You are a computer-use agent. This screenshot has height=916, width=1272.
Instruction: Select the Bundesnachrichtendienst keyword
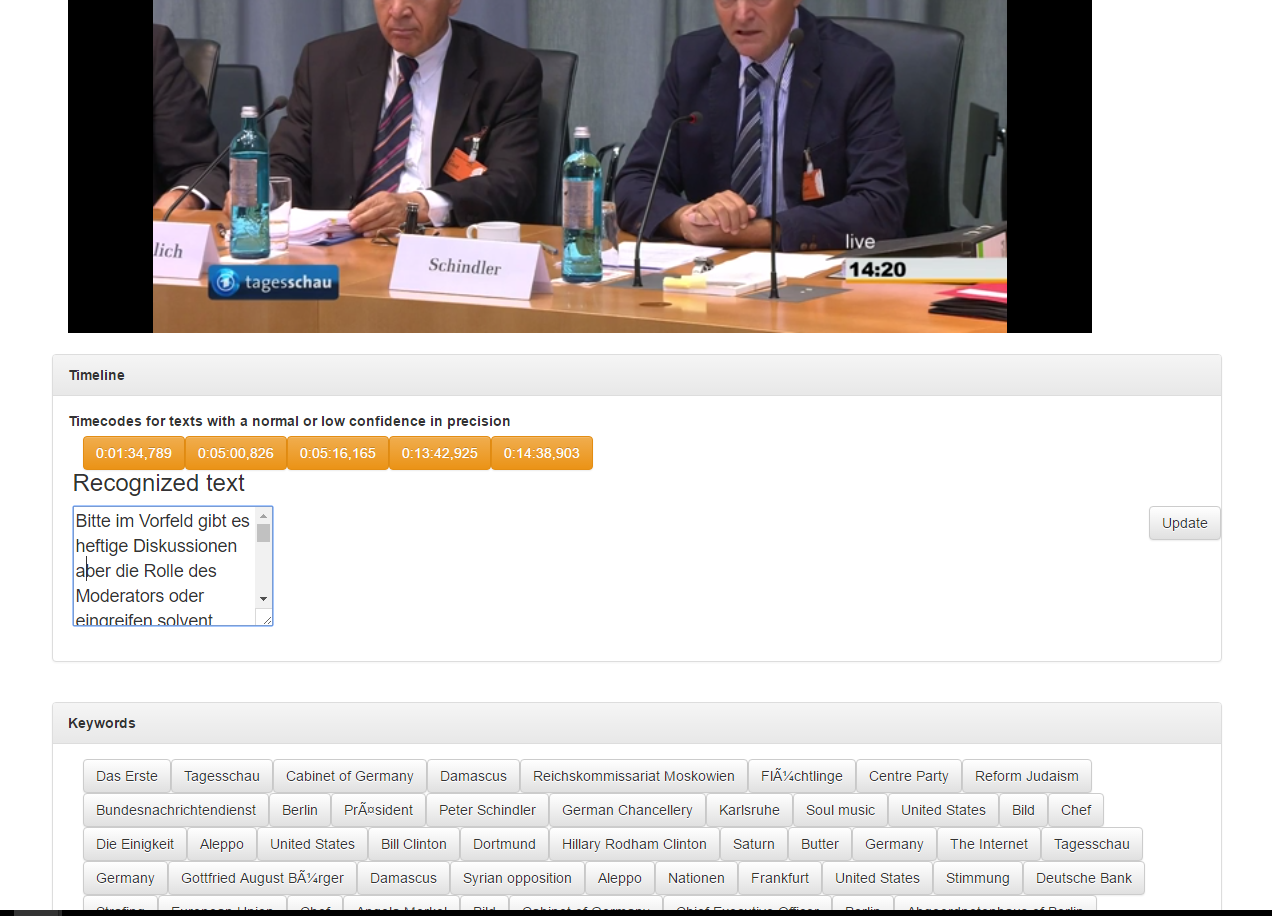176,810
